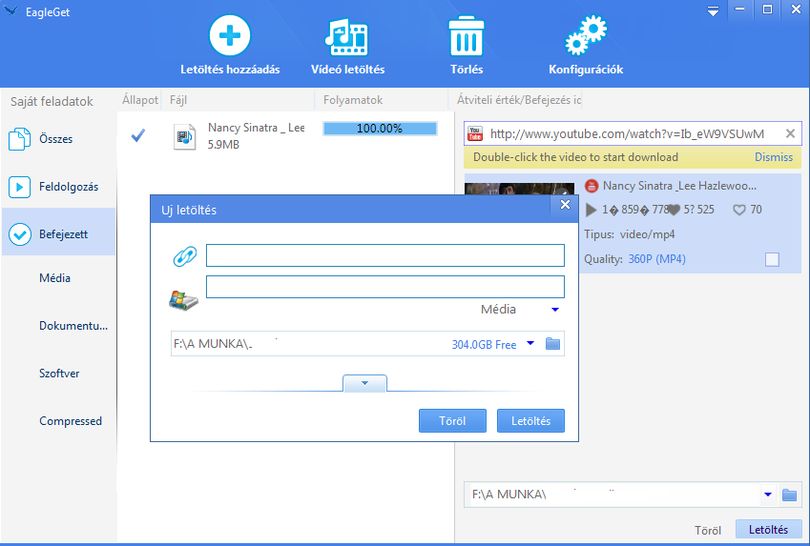The image size is (810, 546).
Task: Open the F:\A MUNKA folder dropdown in the bottom panel
Action: pyautogui.click(x=768, y=494)
